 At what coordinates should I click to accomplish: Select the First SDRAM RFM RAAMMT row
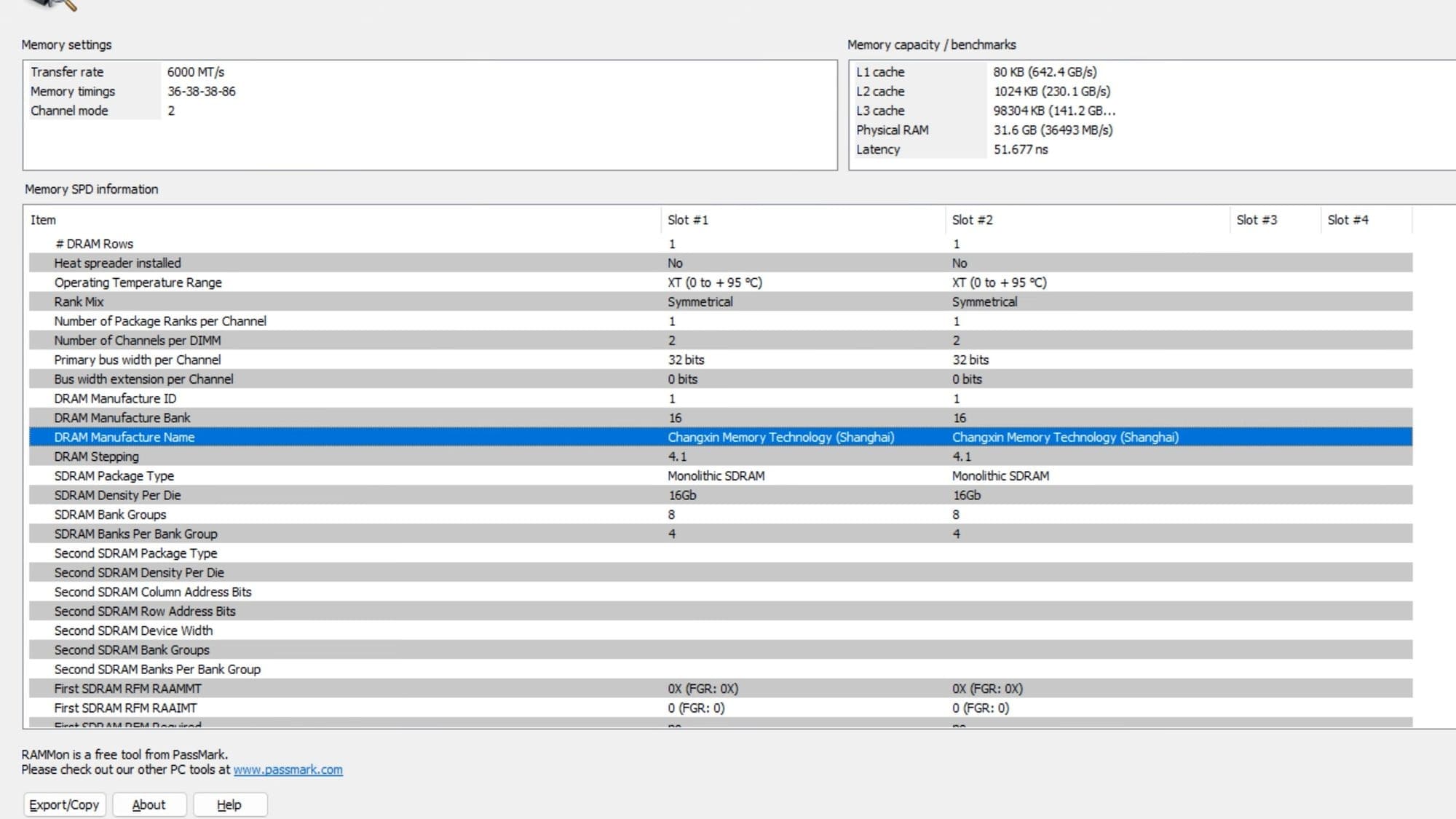coord(127,689)
